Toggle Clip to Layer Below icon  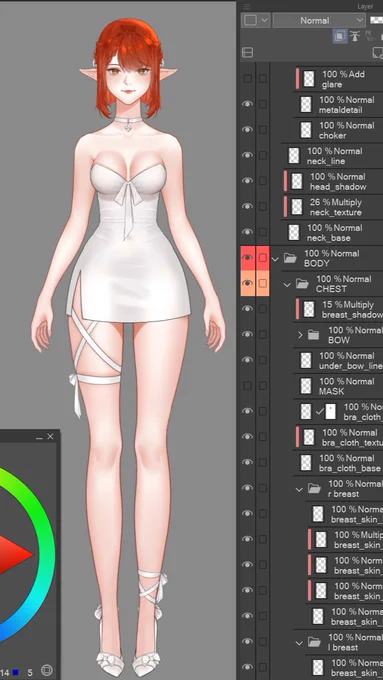click(x=340, y=36)
